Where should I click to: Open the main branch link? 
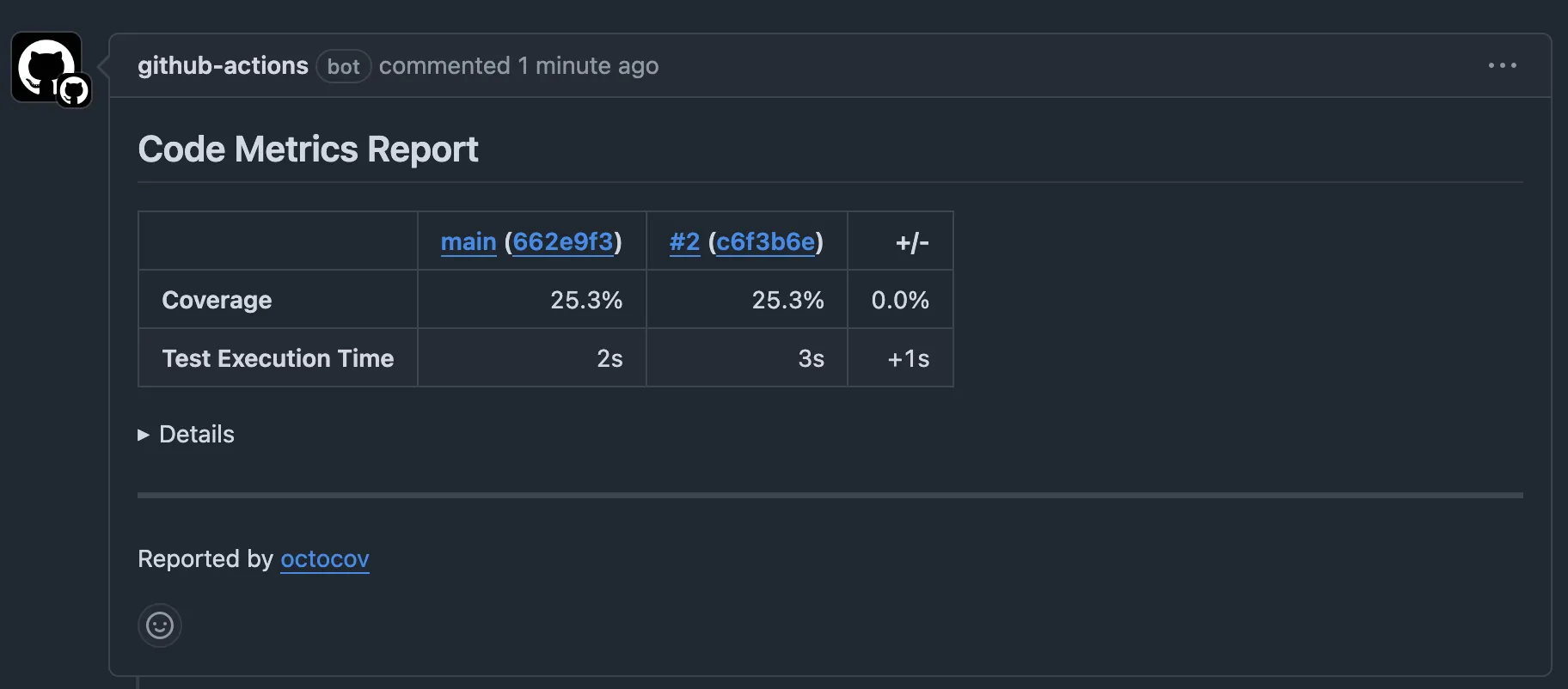tap(469, 242)
